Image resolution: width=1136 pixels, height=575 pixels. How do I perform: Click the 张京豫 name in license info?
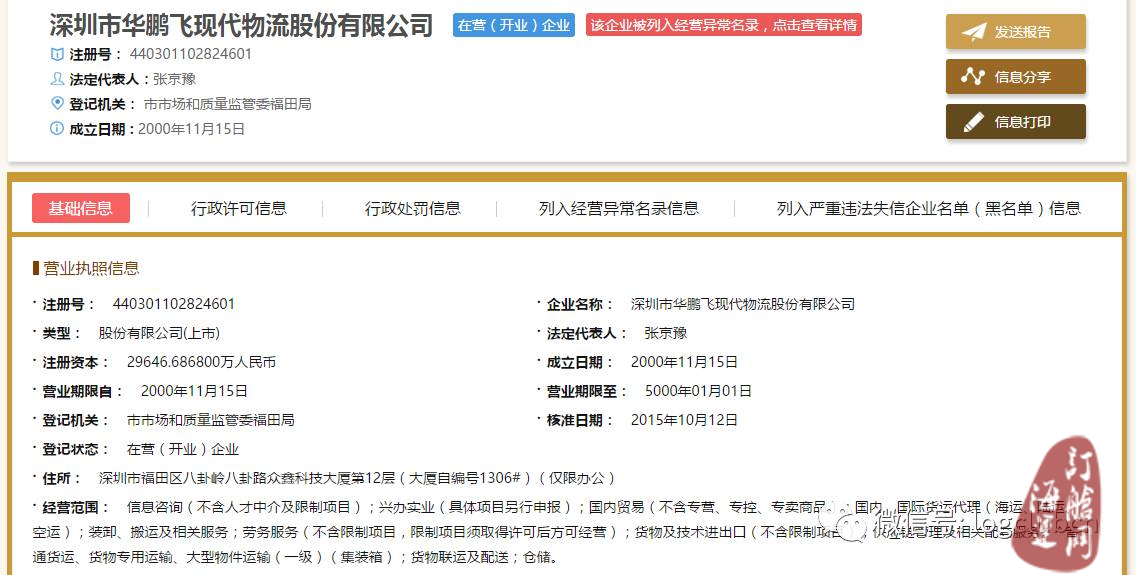666,333
